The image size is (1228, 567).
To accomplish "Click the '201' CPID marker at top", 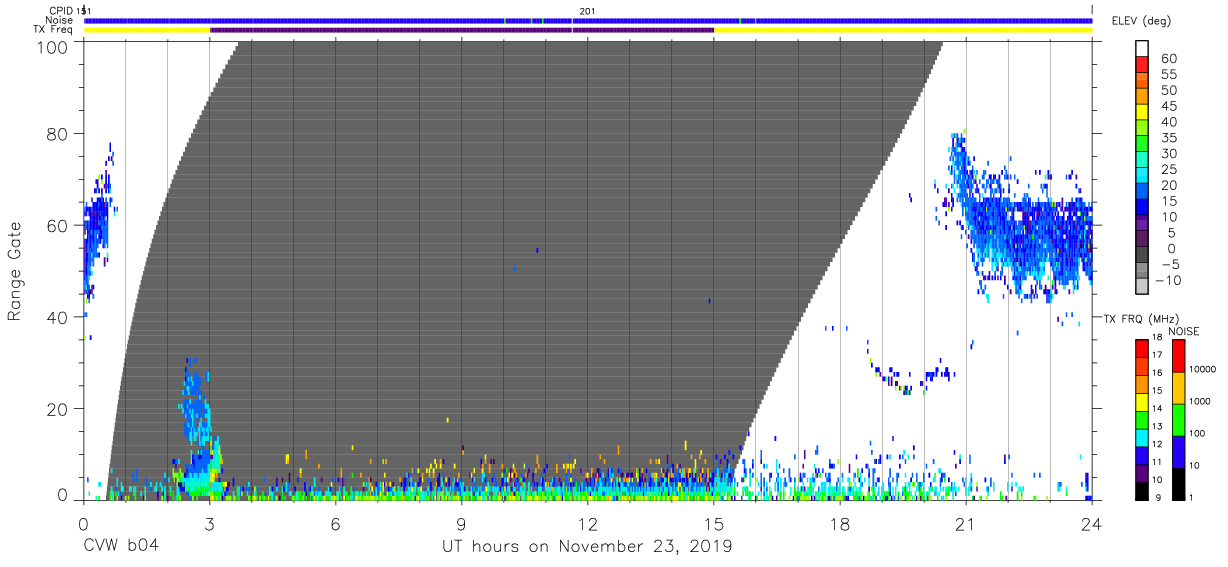I will [x=588, y=10].
